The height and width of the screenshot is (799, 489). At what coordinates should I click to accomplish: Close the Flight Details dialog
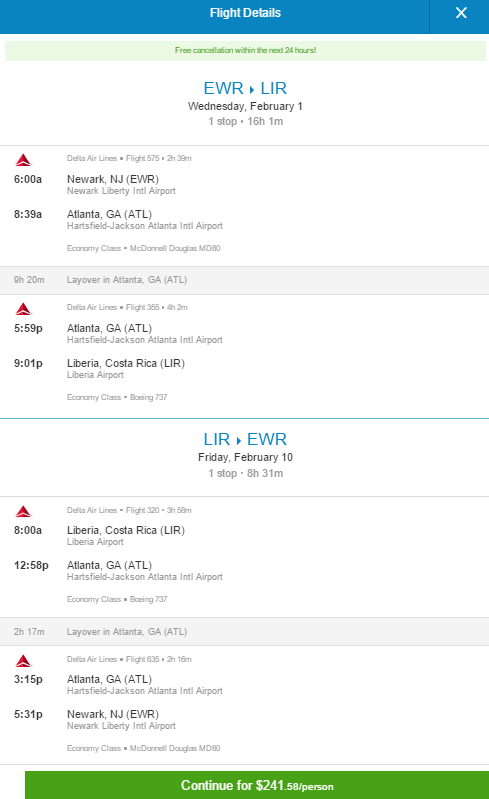(x=461, y=13)
